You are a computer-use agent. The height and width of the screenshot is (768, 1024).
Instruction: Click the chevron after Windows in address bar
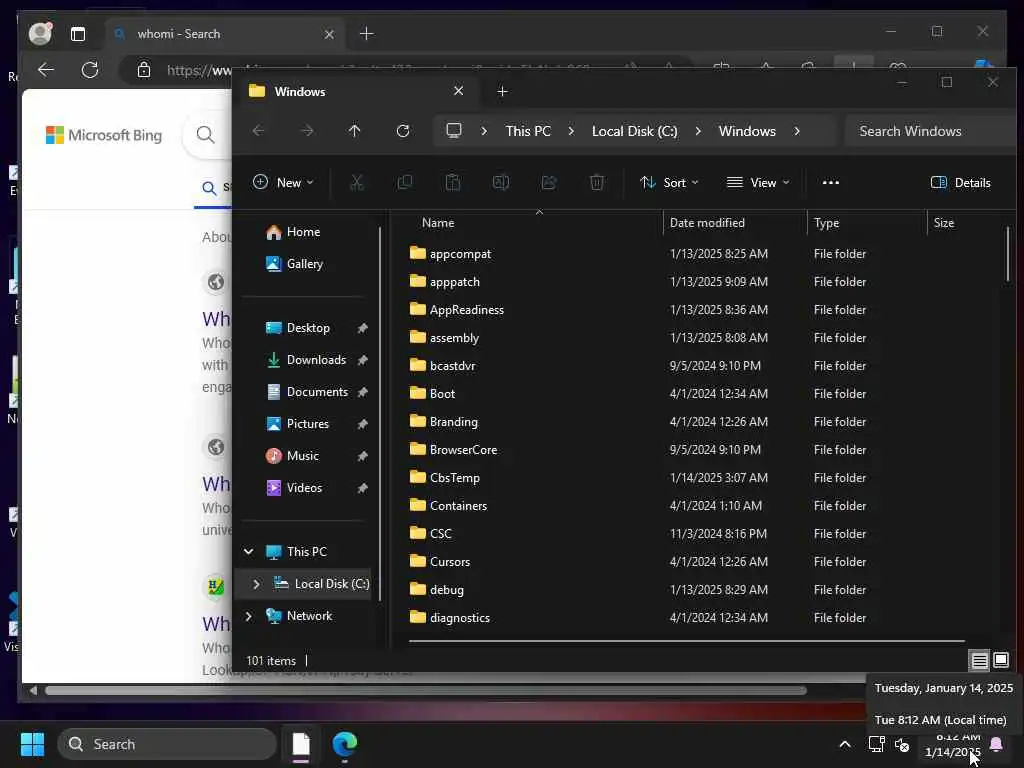(797, 131)
